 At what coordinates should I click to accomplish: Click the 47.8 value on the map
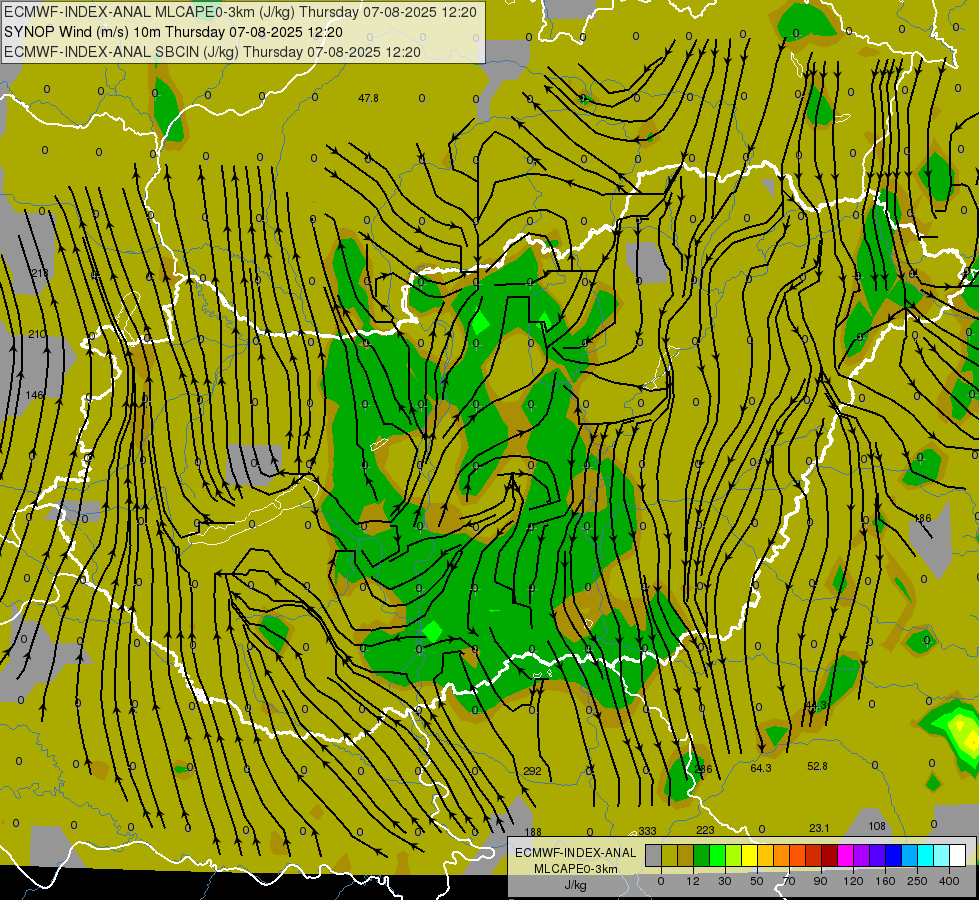tap(368, 98)
